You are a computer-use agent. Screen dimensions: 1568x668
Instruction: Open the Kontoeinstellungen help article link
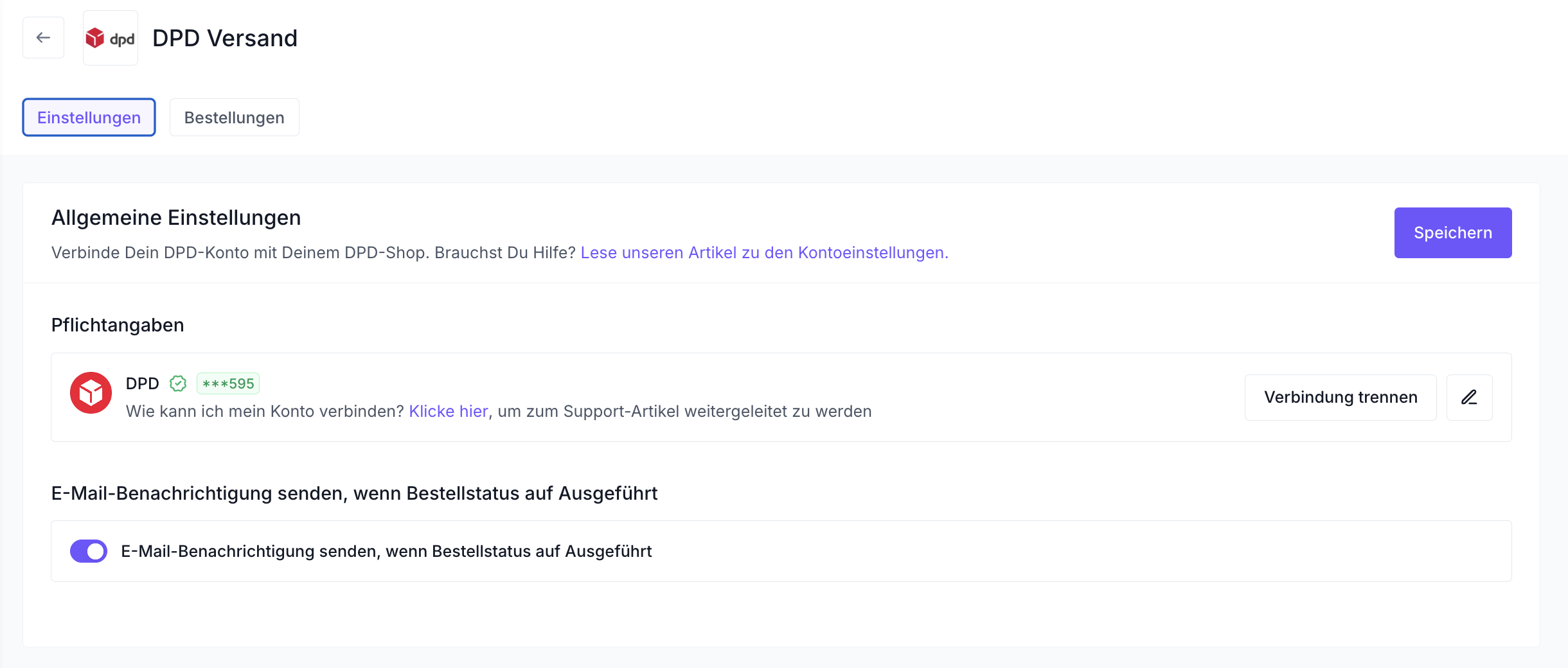[x=764, y=252]
